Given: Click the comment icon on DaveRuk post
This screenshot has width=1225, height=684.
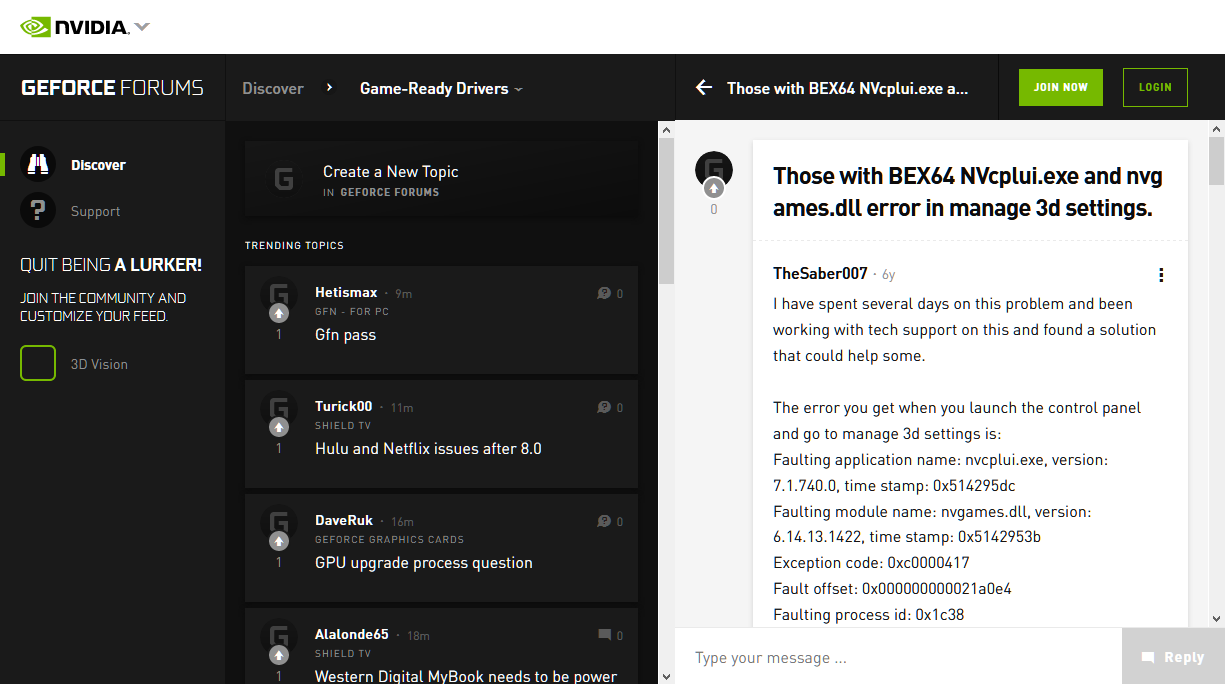Looking at the screenshot, I should (604, 521).
